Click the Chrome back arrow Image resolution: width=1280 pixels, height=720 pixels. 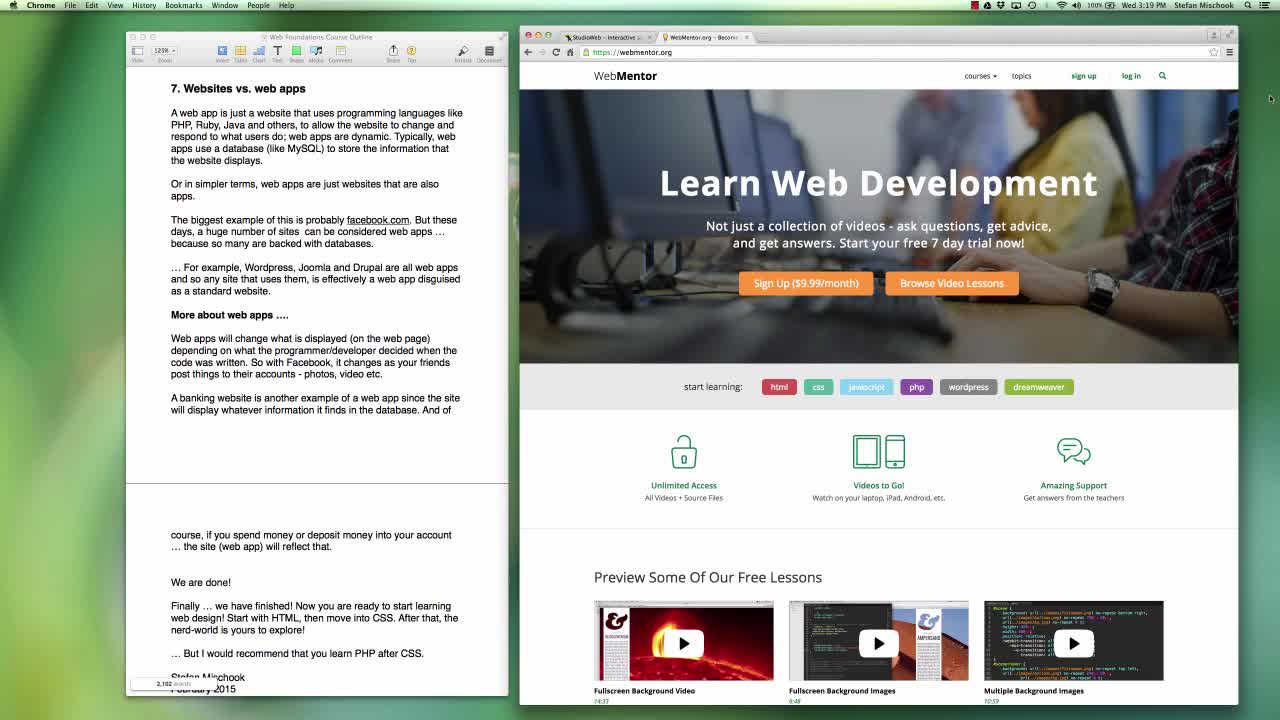click(x=528, y=52)
